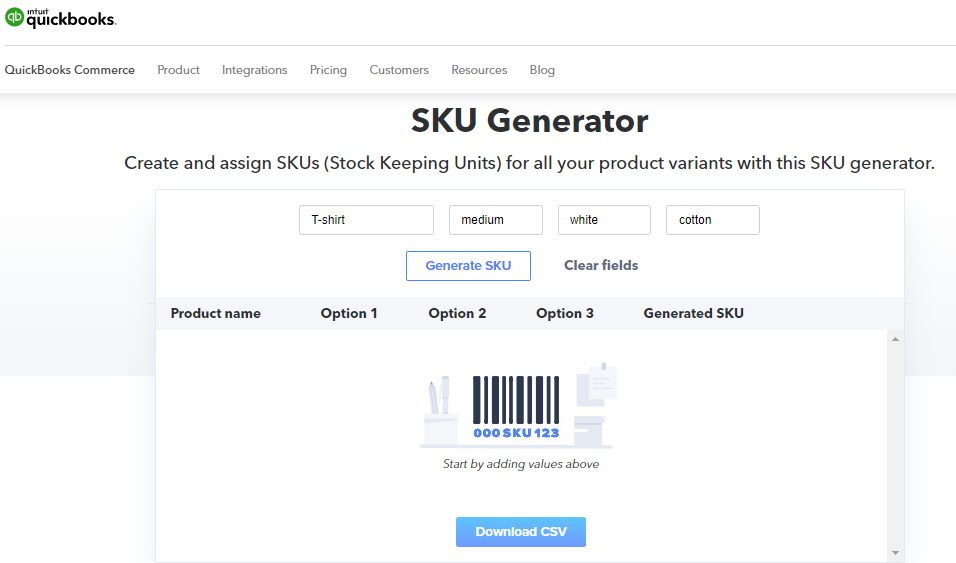Go to the Pricing page
Screen dimensions: 956x563
[x=328, y=70]
